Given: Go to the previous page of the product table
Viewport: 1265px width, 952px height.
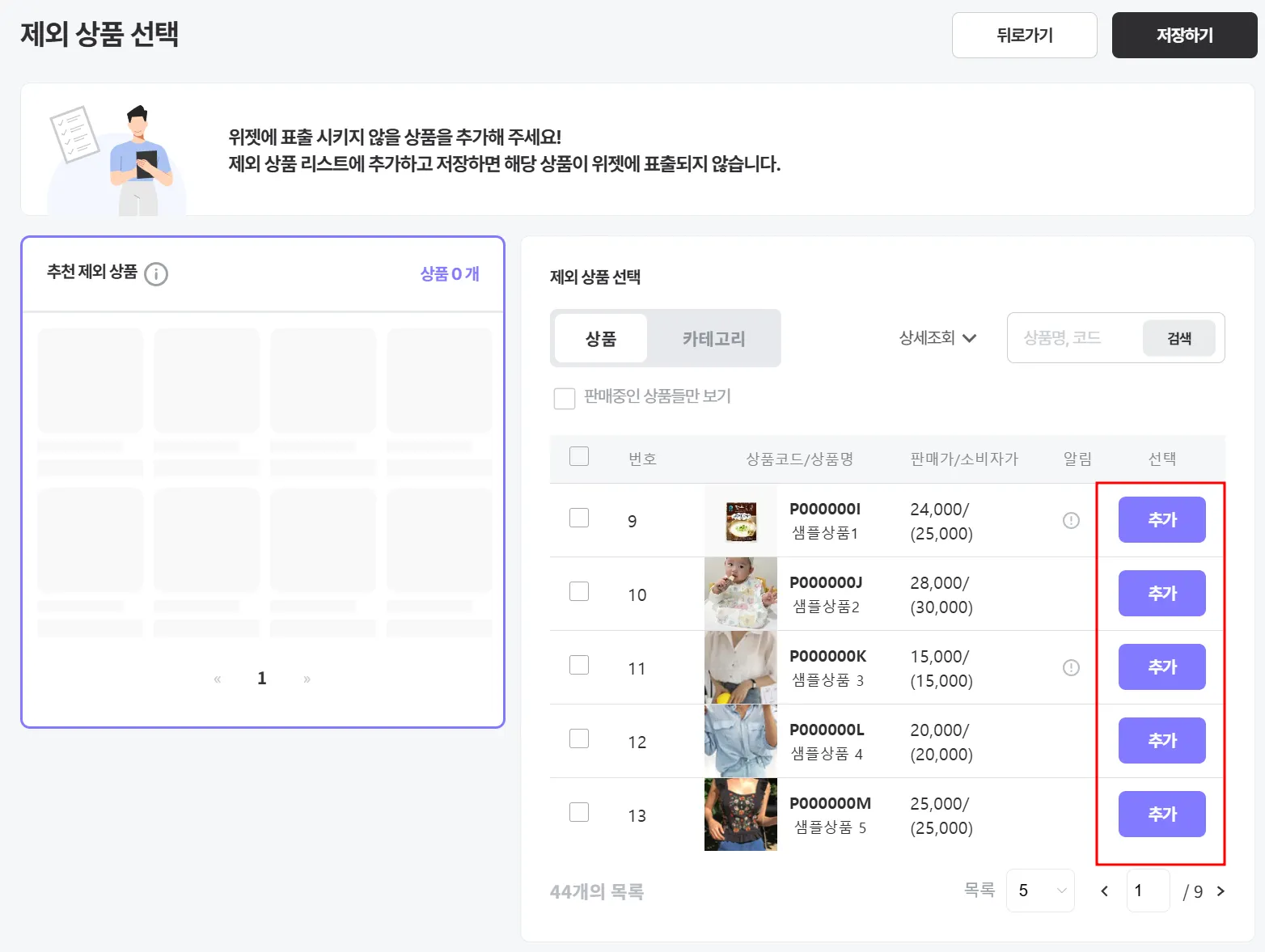Looking at the screenshot, I should pyautogui.click(x=1104, y=891).
